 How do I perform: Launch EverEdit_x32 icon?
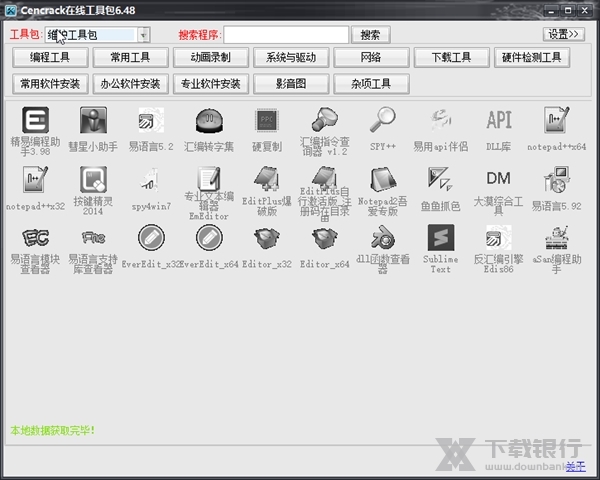tap(151, 238)
